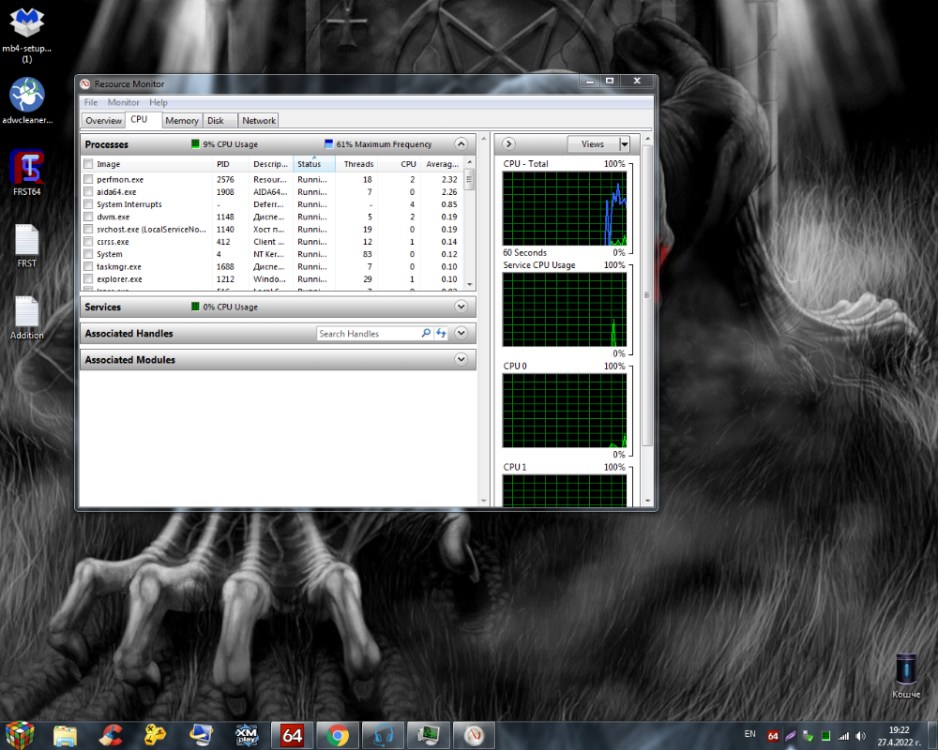Open the adwcleaner desktop icon
Image resolution: width=938 pixels, height=750 pixels.
pyautogui.click(x=27, y=100)
